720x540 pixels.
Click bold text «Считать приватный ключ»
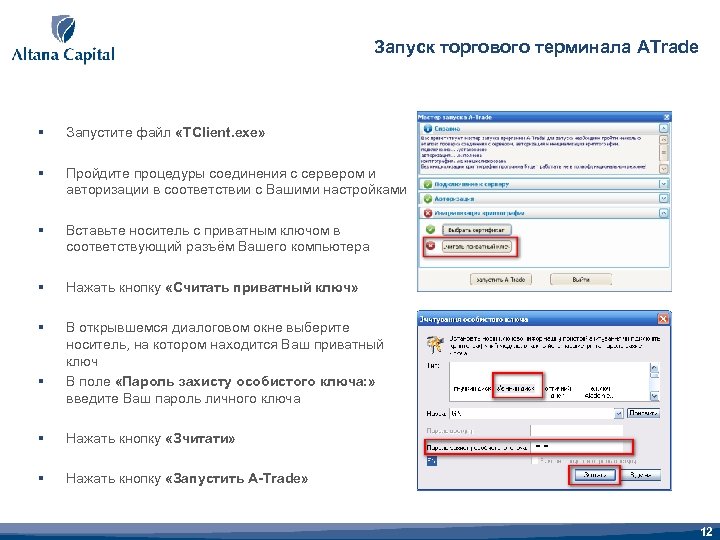(x=261, y=288)
